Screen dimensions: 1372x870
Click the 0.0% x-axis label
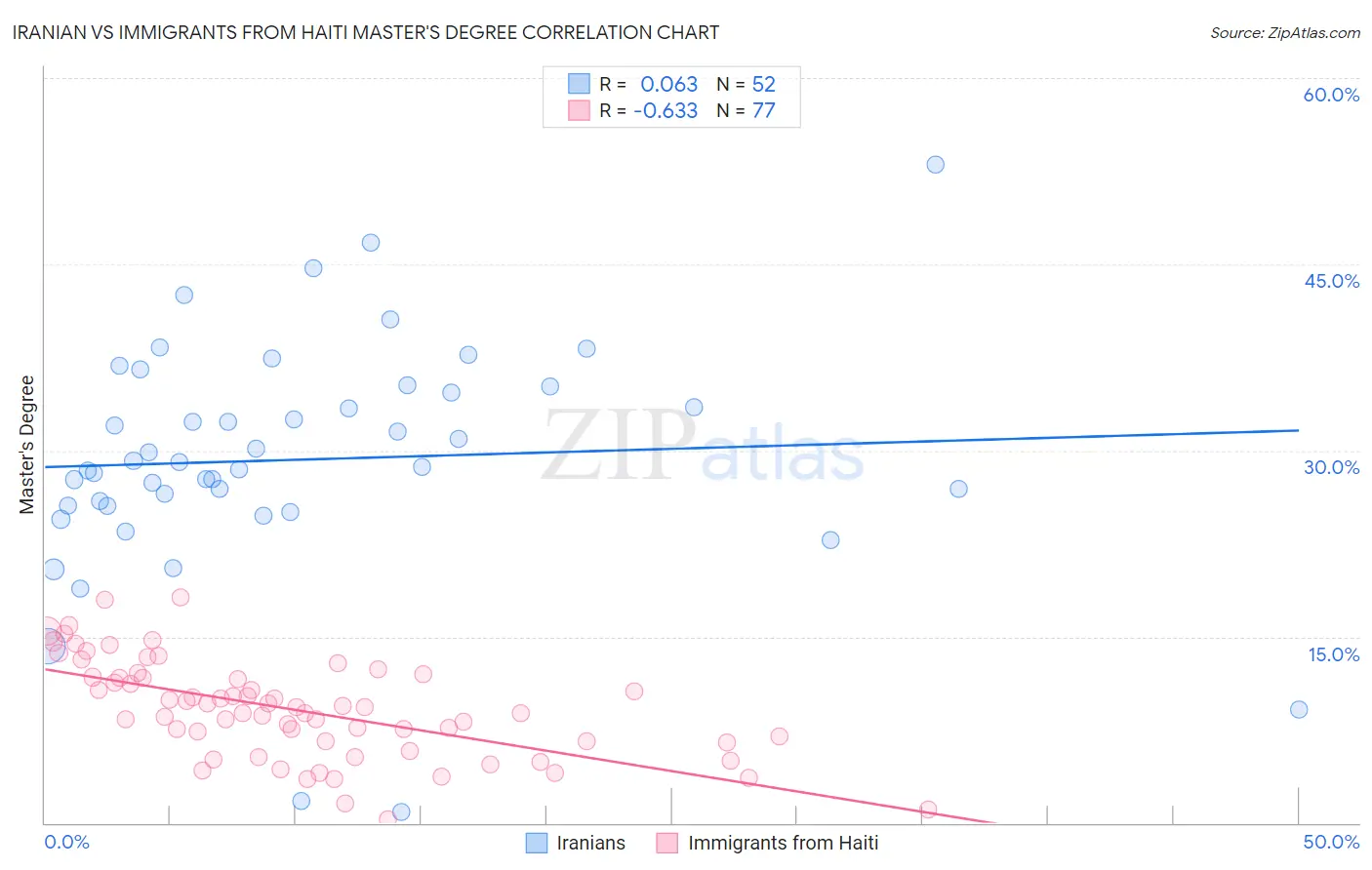(x=66, y=842)
